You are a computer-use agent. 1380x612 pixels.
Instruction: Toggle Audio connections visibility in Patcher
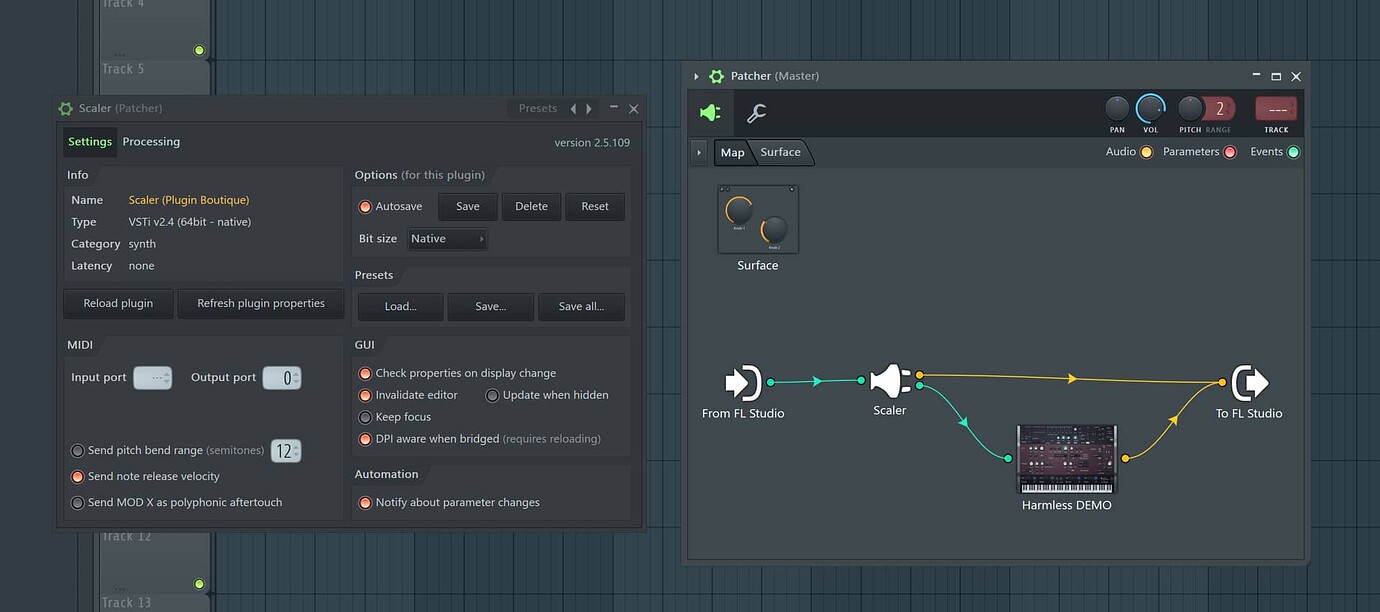(x=1146, y=152)
